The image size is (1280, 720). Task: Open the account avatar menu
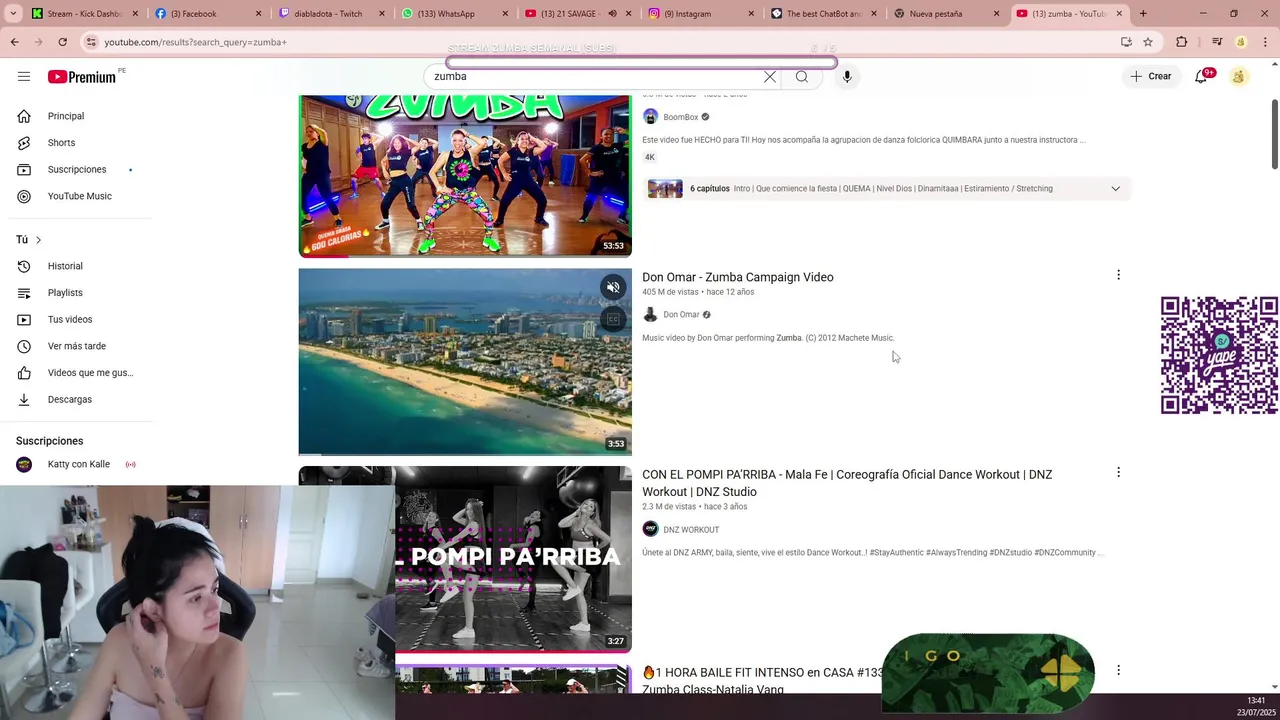[1239, 76]
